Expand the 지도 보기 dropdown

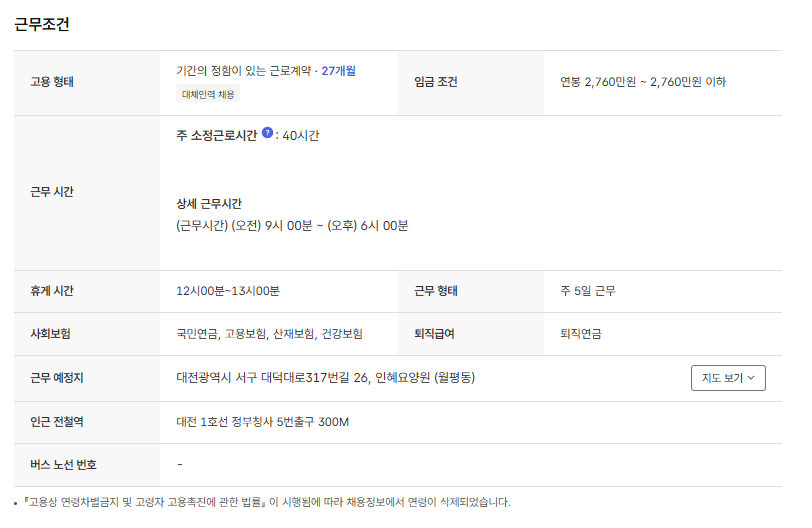(x=727, y=378)
